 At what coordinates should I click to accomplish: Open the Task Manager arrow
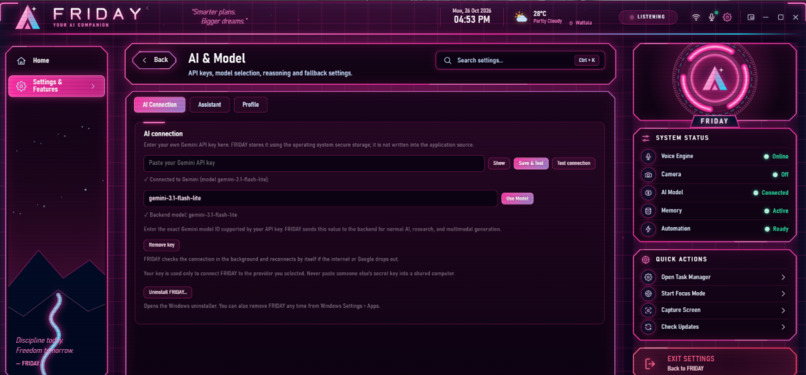click(x=783, y=277)
